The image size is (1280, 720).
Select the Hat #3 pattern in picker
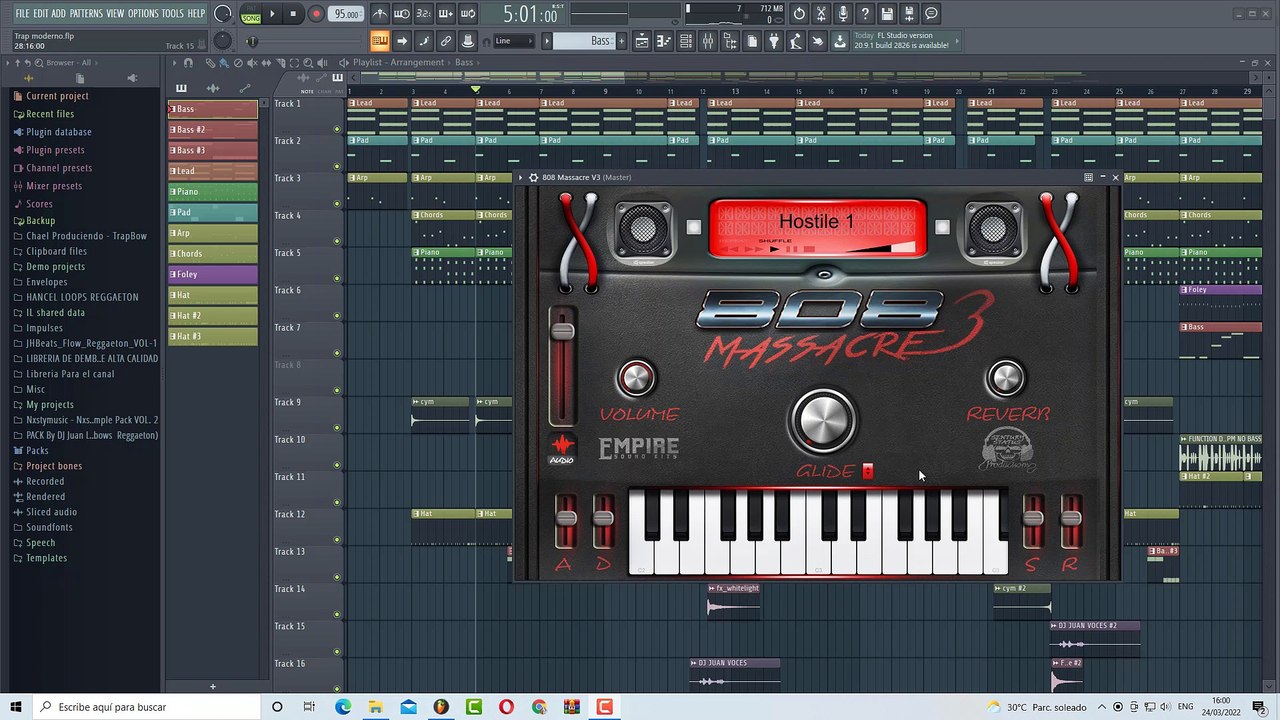(x=212, y=336)
